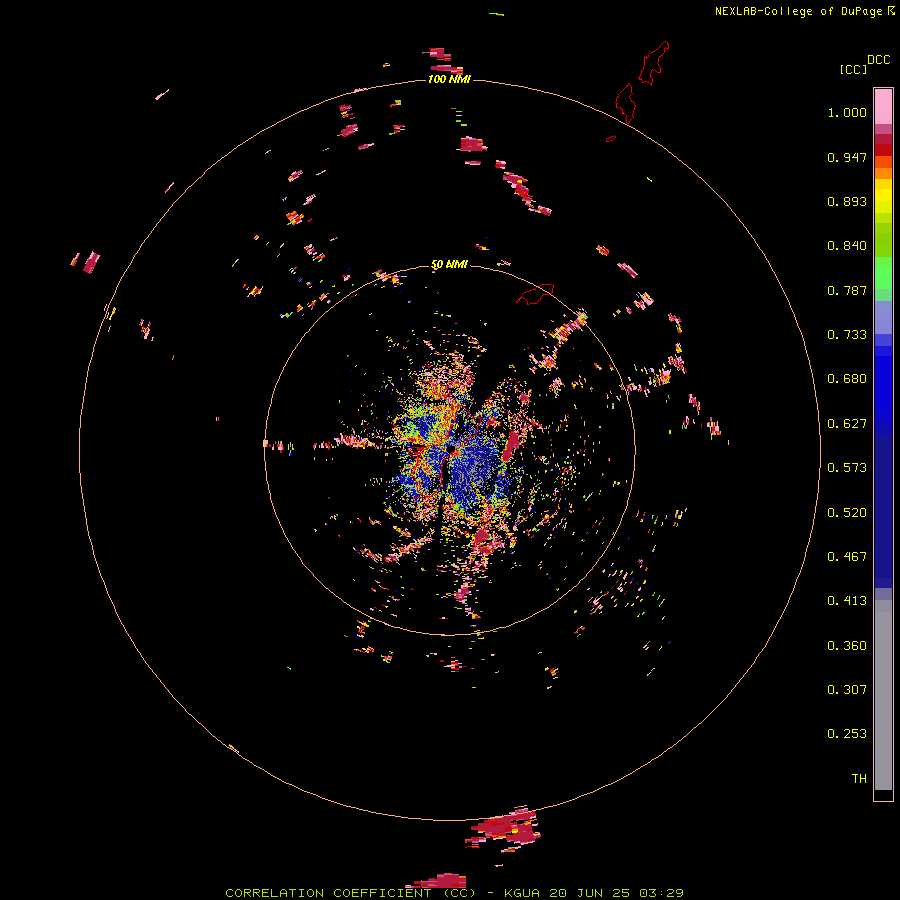Image resolution: width=900 pixels, height=900 pixels.
Task: Pick the 0.893 legend value
Action: [x=847, y=201]
